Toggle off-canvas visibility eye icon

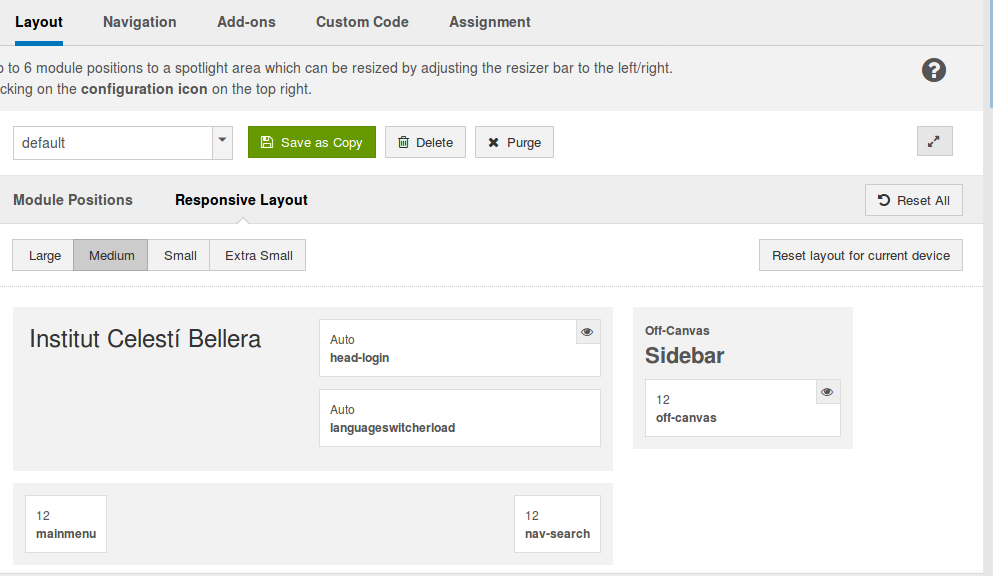point(828,392)
